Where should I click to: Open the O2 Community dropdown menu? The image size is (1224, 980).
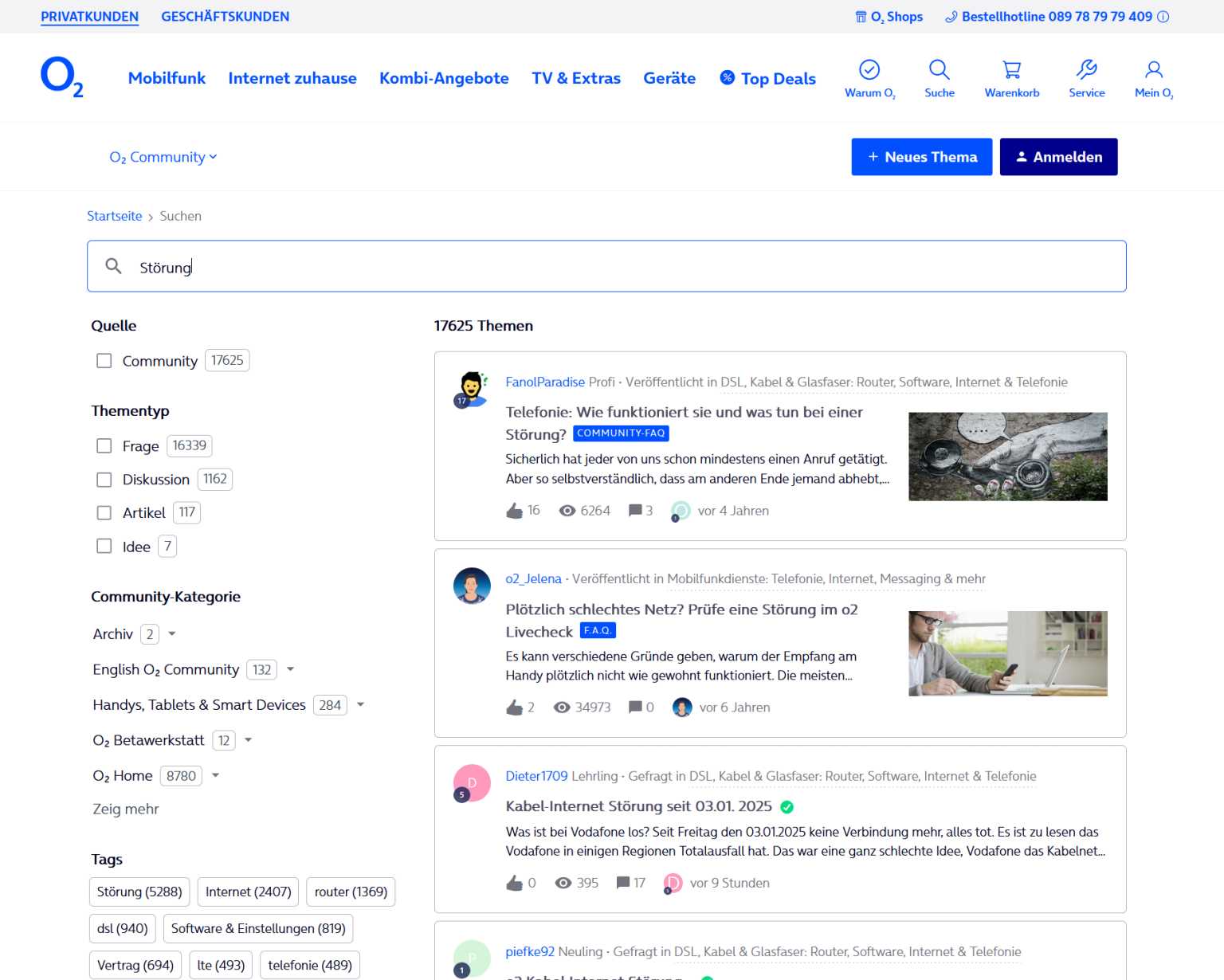(x=163, y=157)
